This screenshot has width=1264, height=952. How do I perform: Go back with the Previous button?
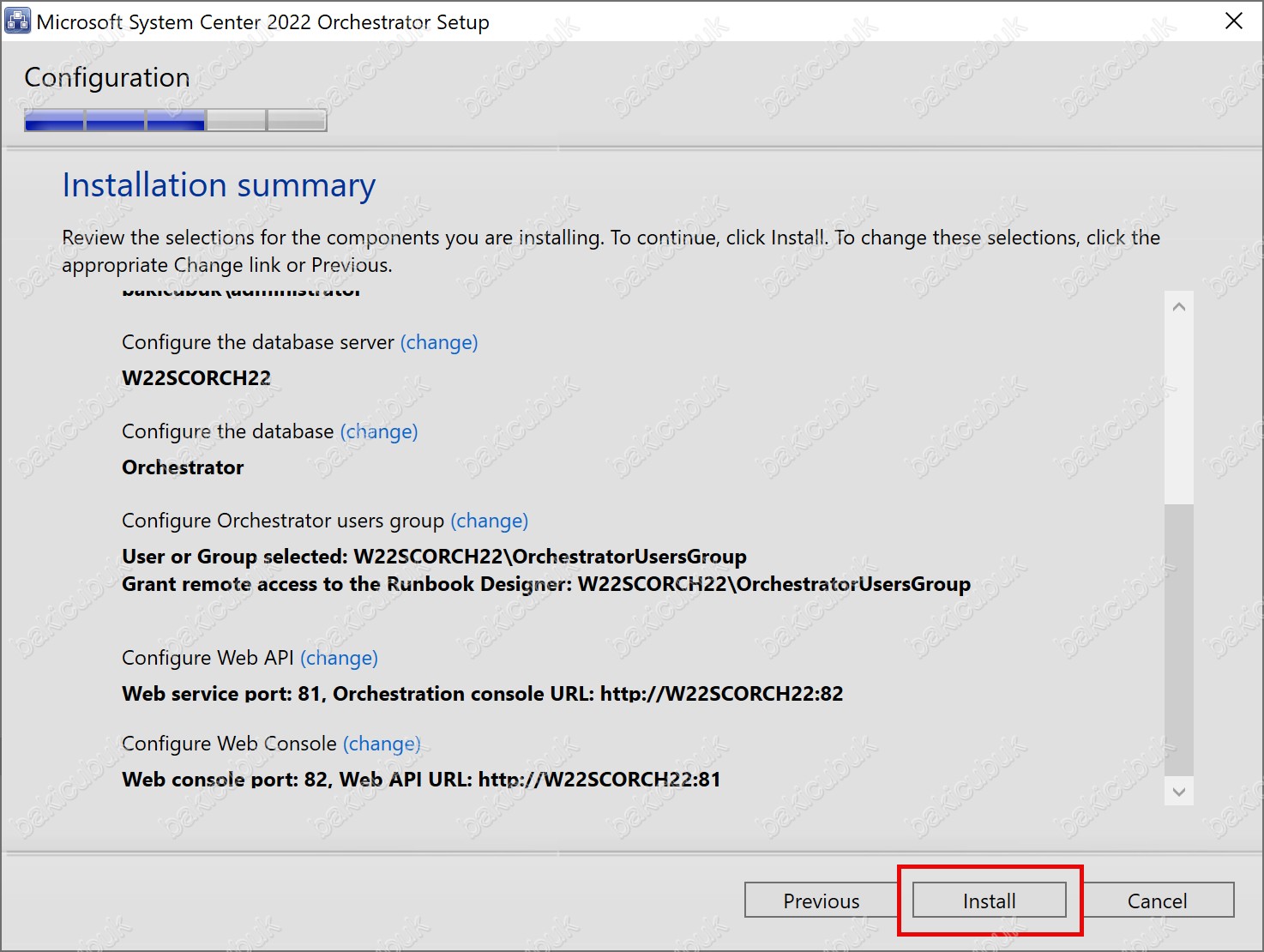[821, 901]
